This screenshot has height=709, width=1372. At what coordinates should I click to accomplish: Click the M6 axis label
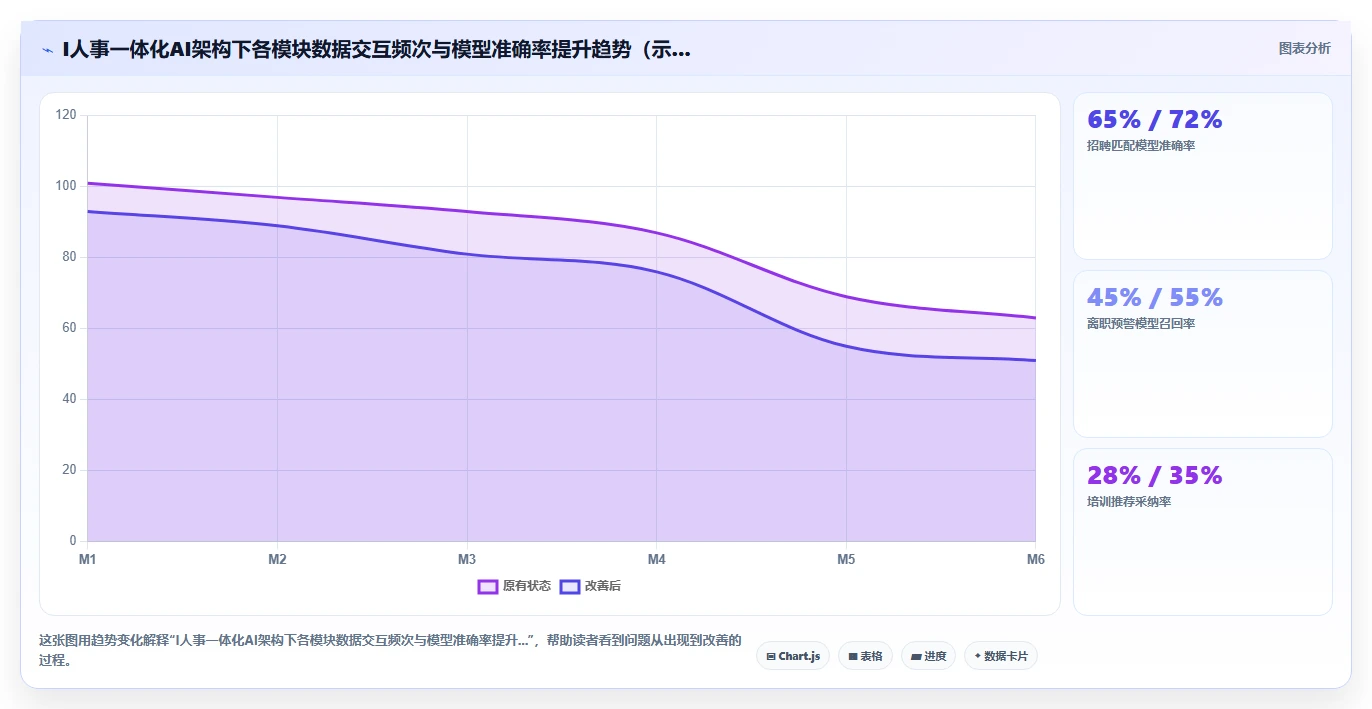point(1035,560)
